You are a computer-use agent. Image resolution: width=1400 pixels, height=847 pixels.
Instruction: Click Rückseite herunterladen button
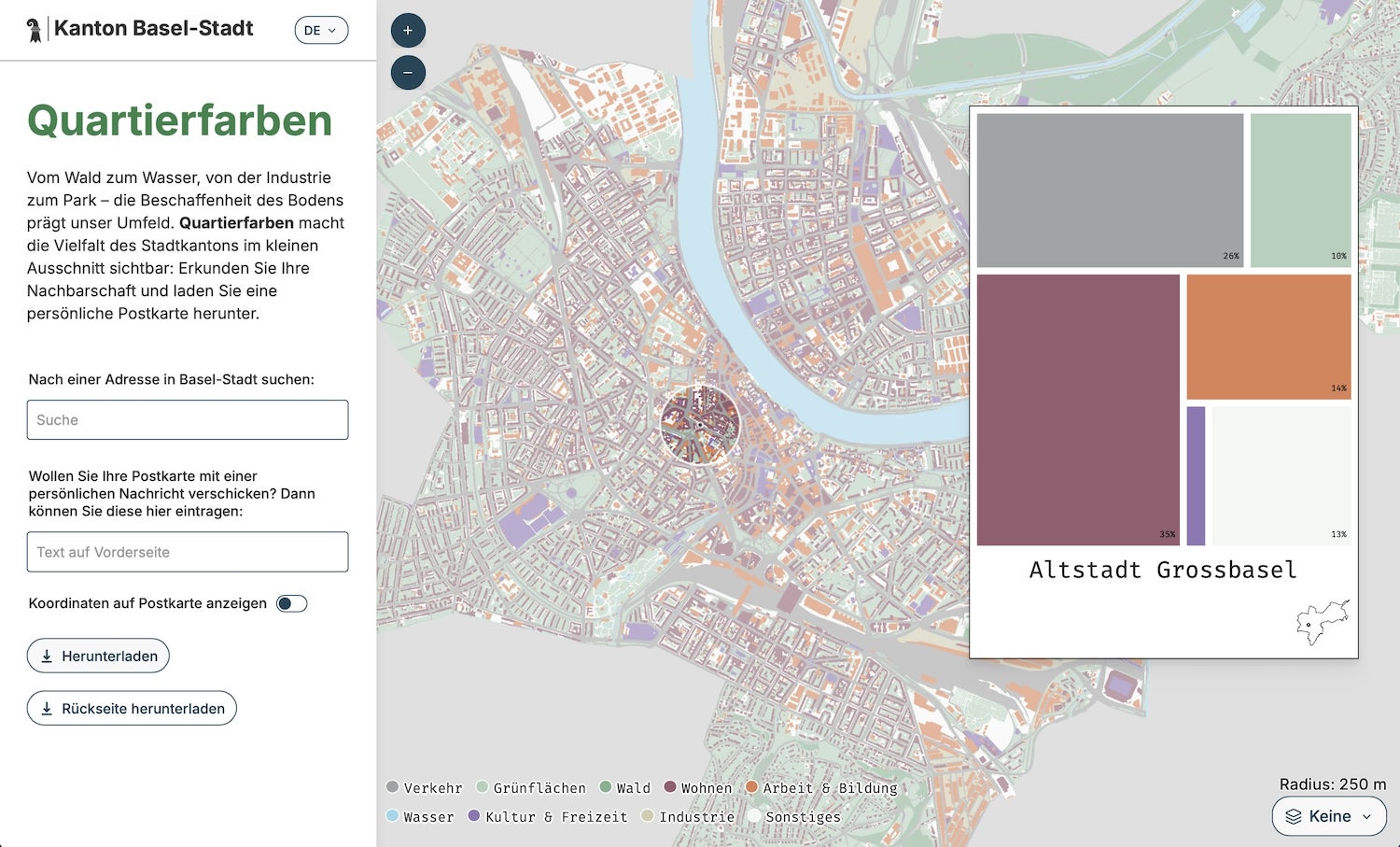132,708
